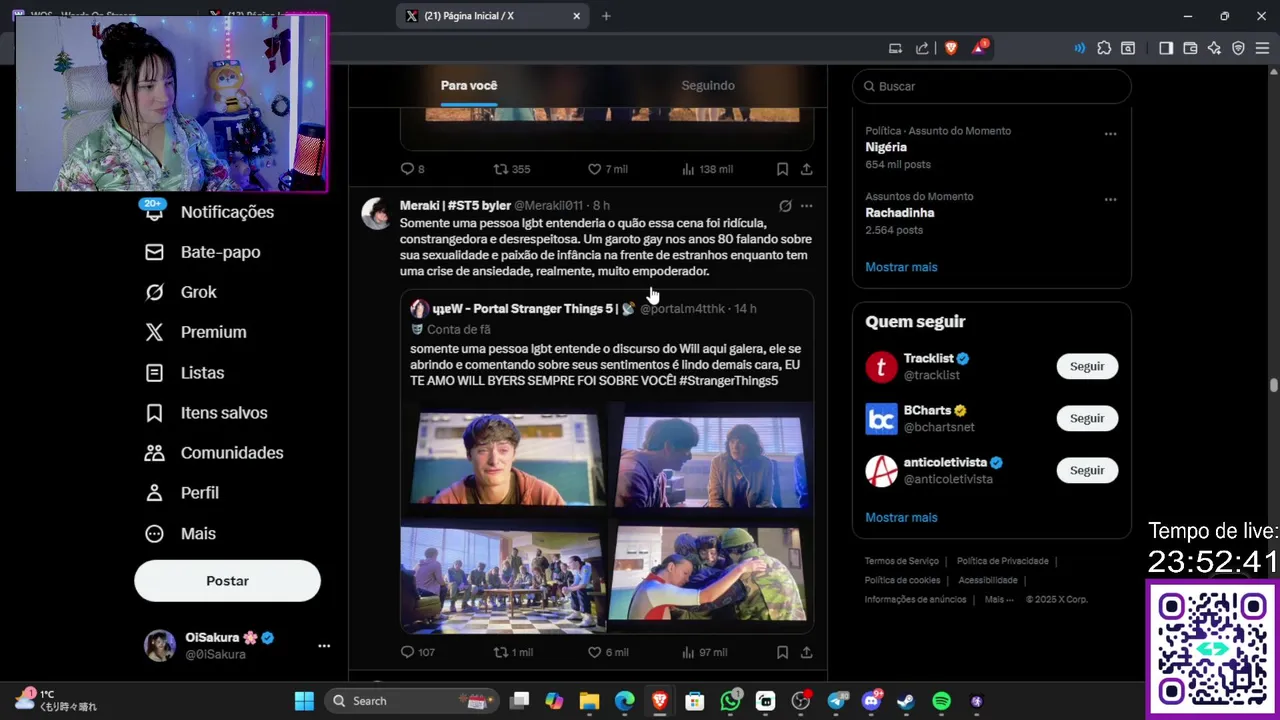The height and width of the screenshot is (720, 1280).
Task: Toggle the browser sidebar panel
Action: 1166,48
